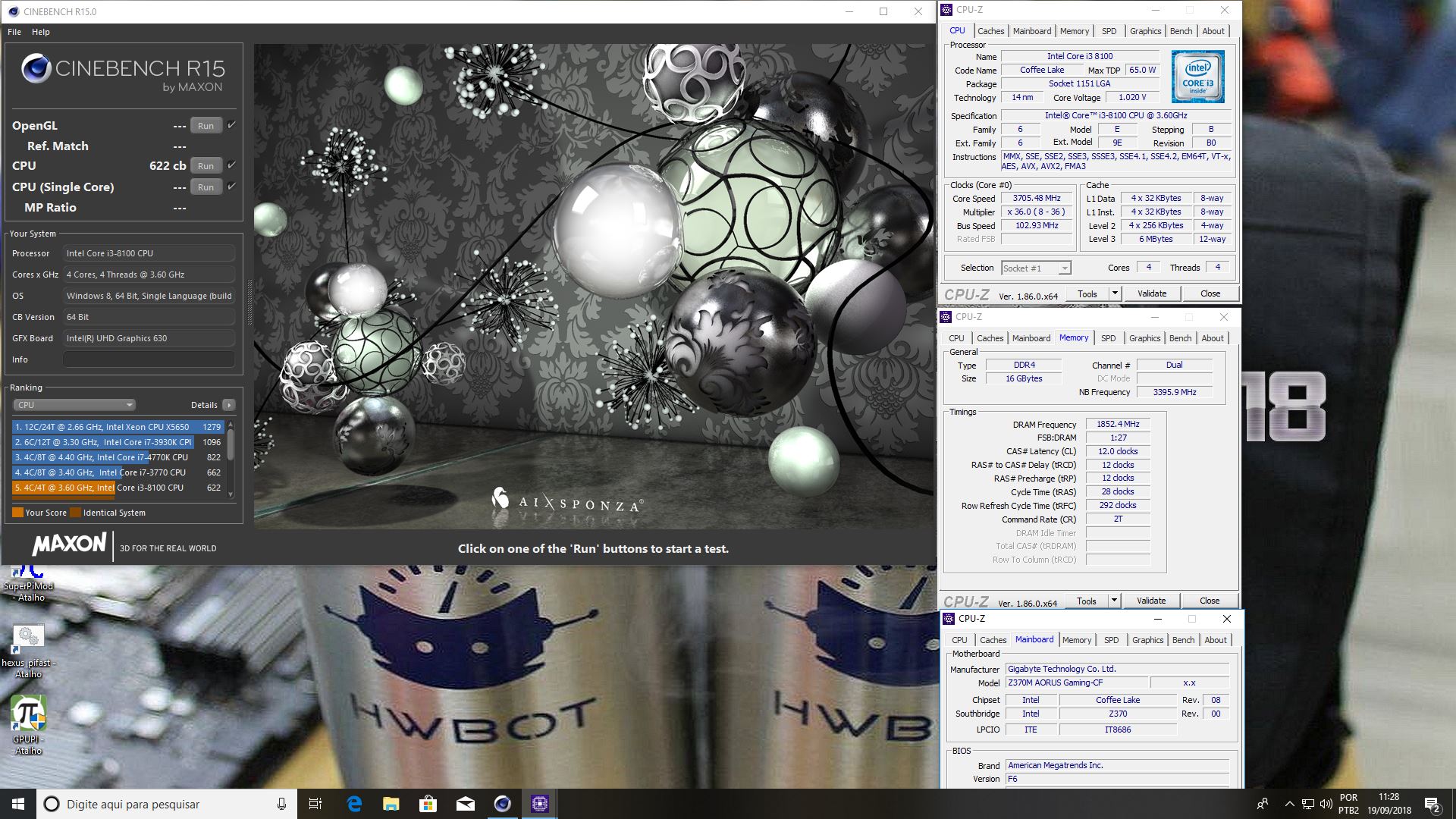The width and height of the screenshot is (1456, 819).
Task: Select the Core i7-3770 ranking entry
Action: tap(118, 472)
